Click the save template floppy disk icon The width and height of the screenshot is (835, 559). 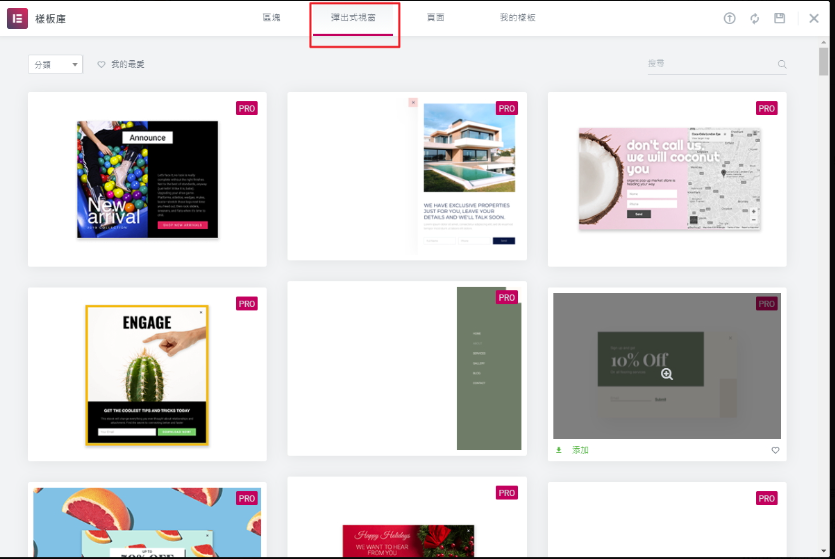point(779,18)
